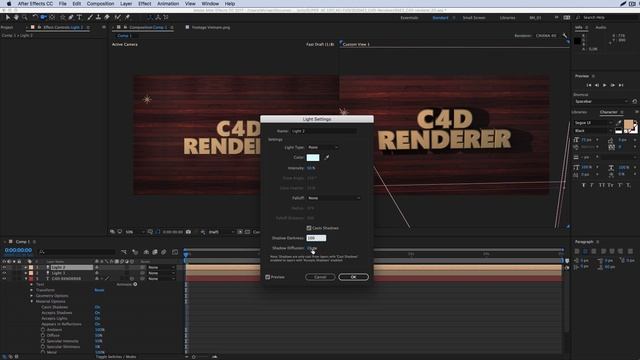
Task: Open the Composition menu
Action: coord(100,4)
